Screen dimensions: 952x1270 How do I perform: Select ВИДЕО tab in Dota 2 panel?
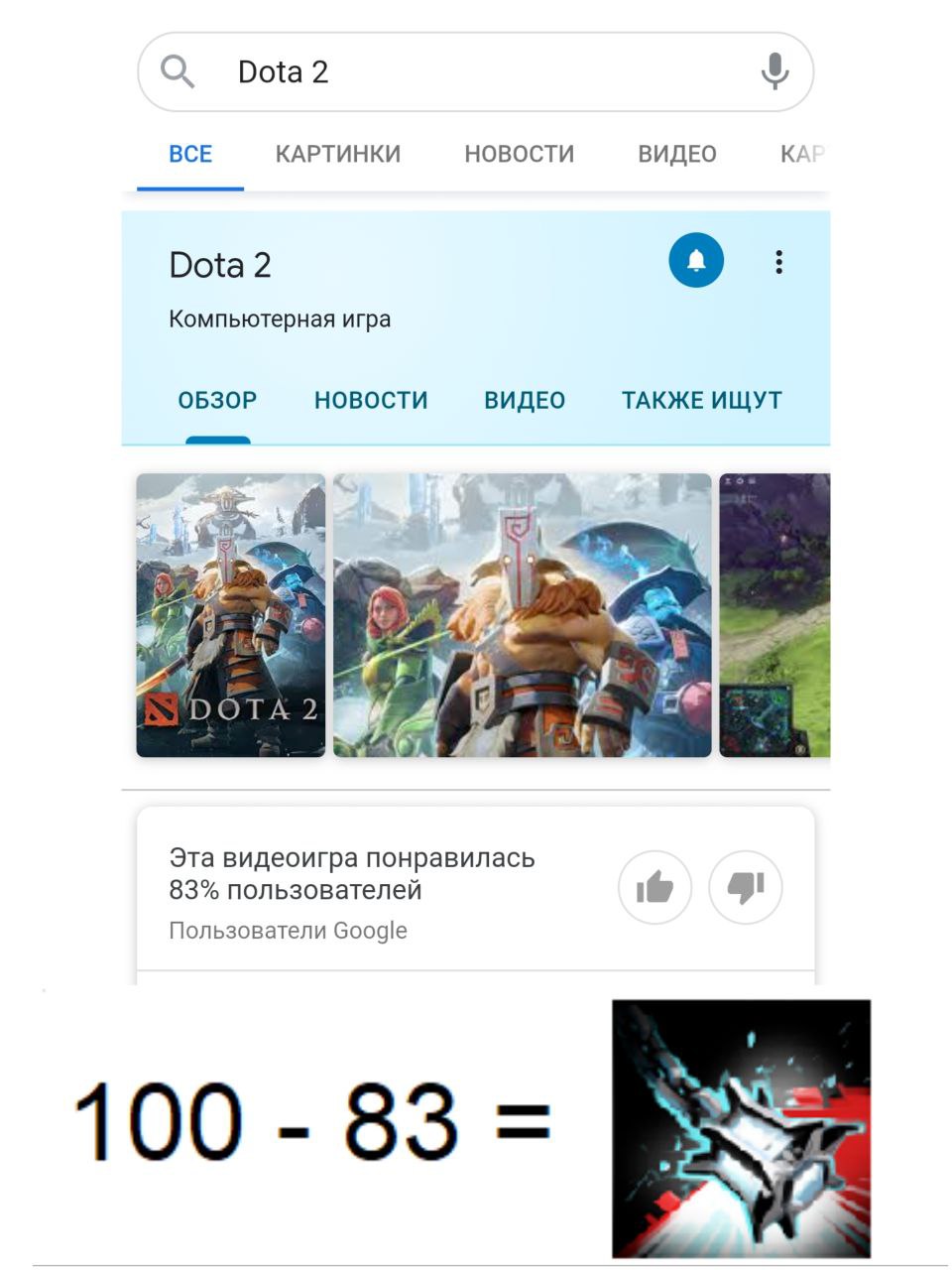(525, 401)
